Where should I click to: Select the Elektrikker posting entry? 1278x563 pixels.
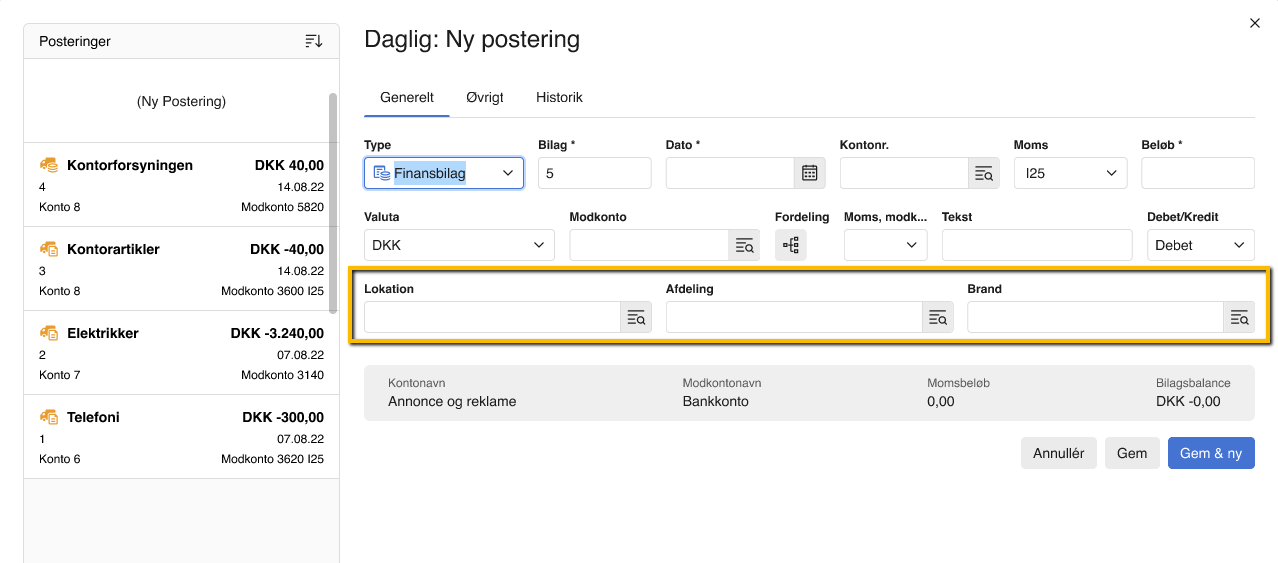tap(181, 353)
